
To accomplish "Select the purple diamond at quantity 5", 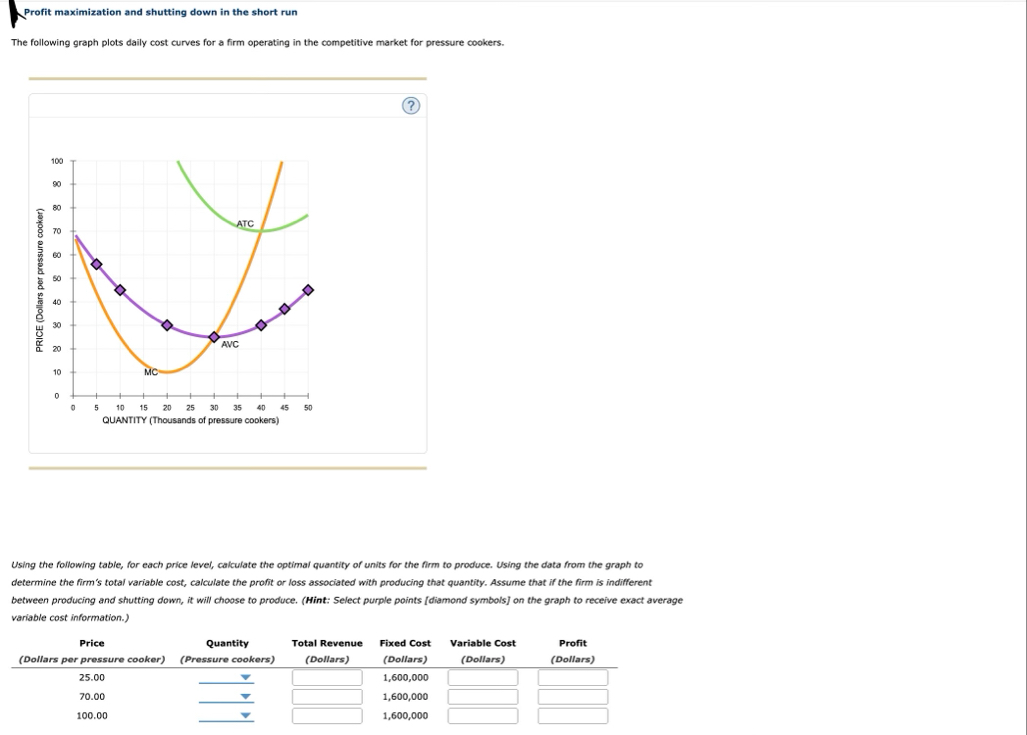I will (97, 264).
